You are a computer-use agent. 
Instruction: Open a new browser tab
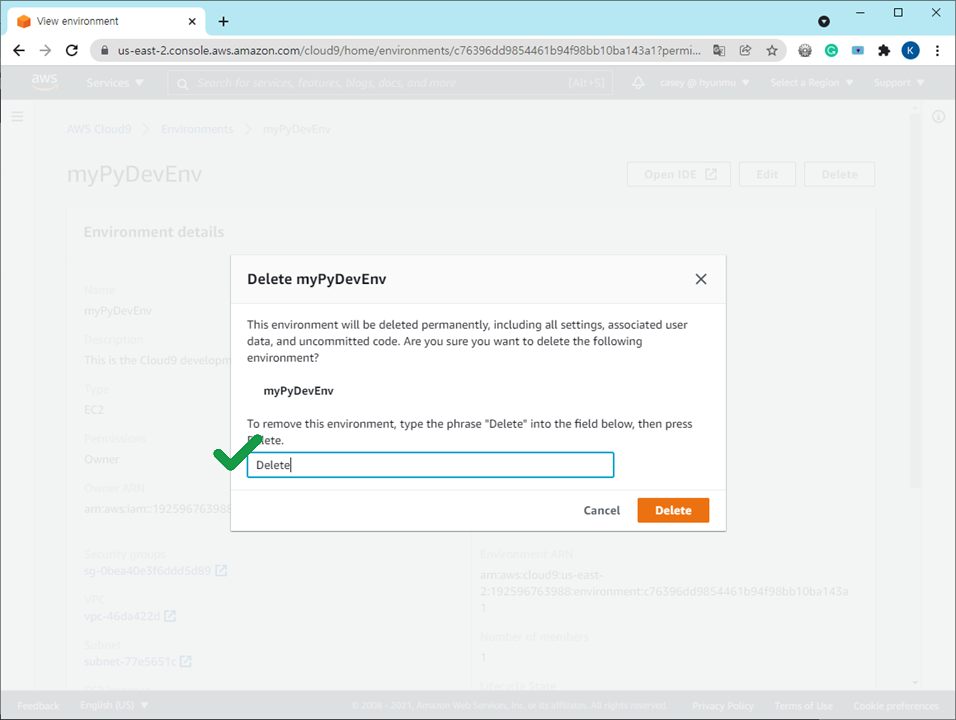[223, 22]
